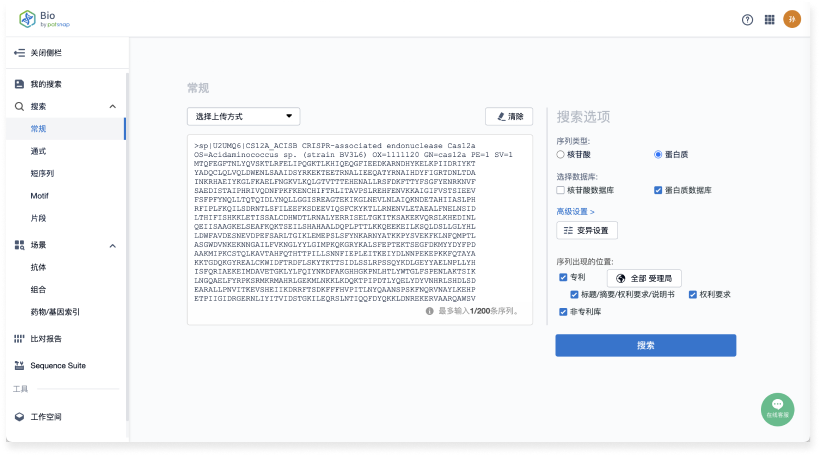Select the 核苷酸 sequence type radio
This screenshot has width=821, height=456.
tap(561, 155)
